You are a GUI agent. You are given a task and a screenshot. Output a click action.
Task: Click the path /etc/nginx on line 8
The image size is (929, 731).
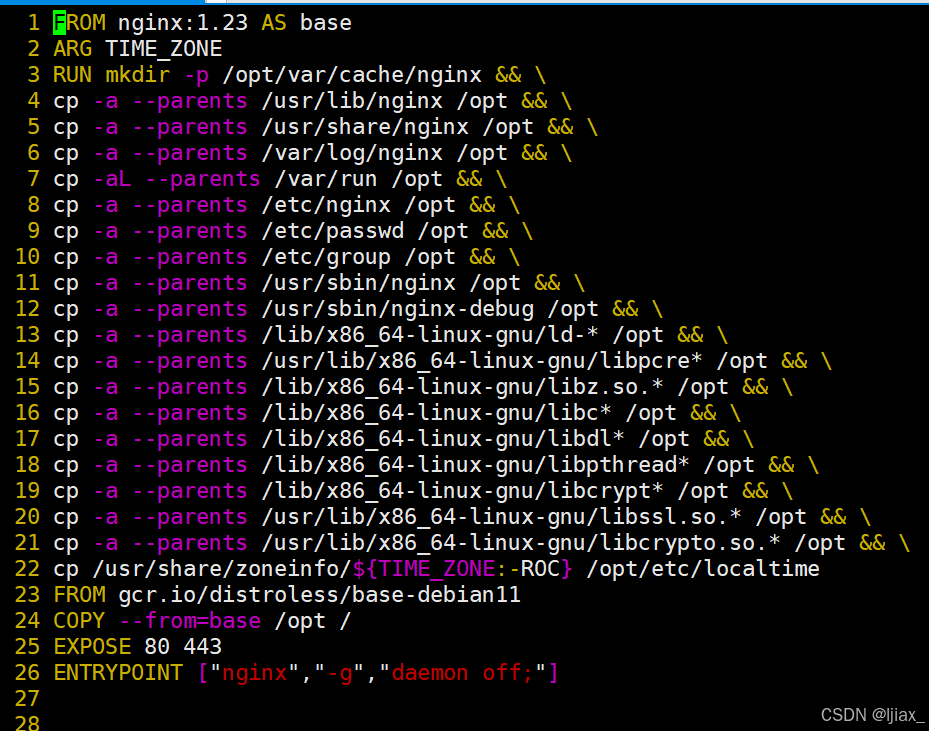326,205
